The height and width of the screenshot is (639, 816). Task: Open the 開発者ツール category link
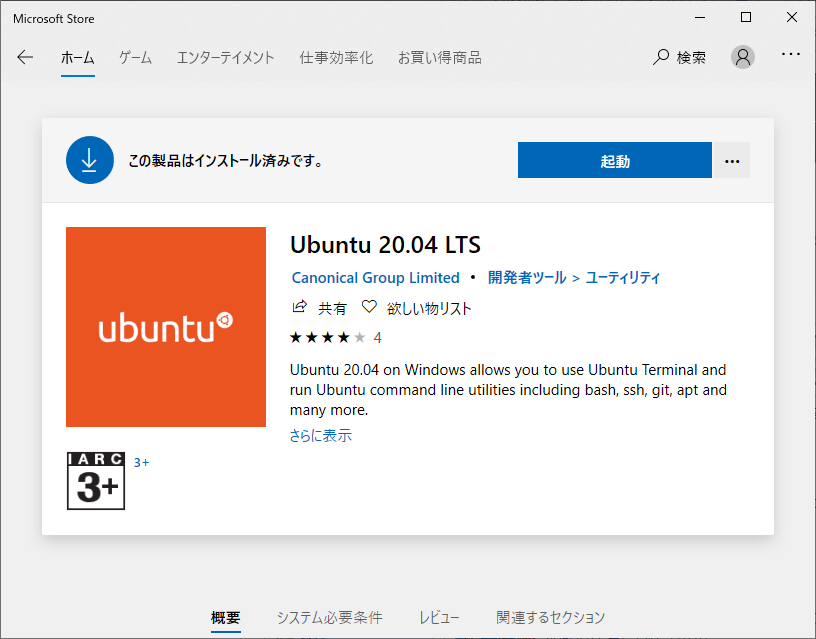527,278
